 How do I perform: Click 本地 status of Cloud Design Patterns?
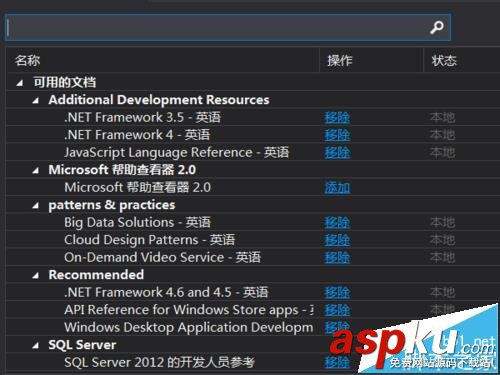click(x=442, y=240)
